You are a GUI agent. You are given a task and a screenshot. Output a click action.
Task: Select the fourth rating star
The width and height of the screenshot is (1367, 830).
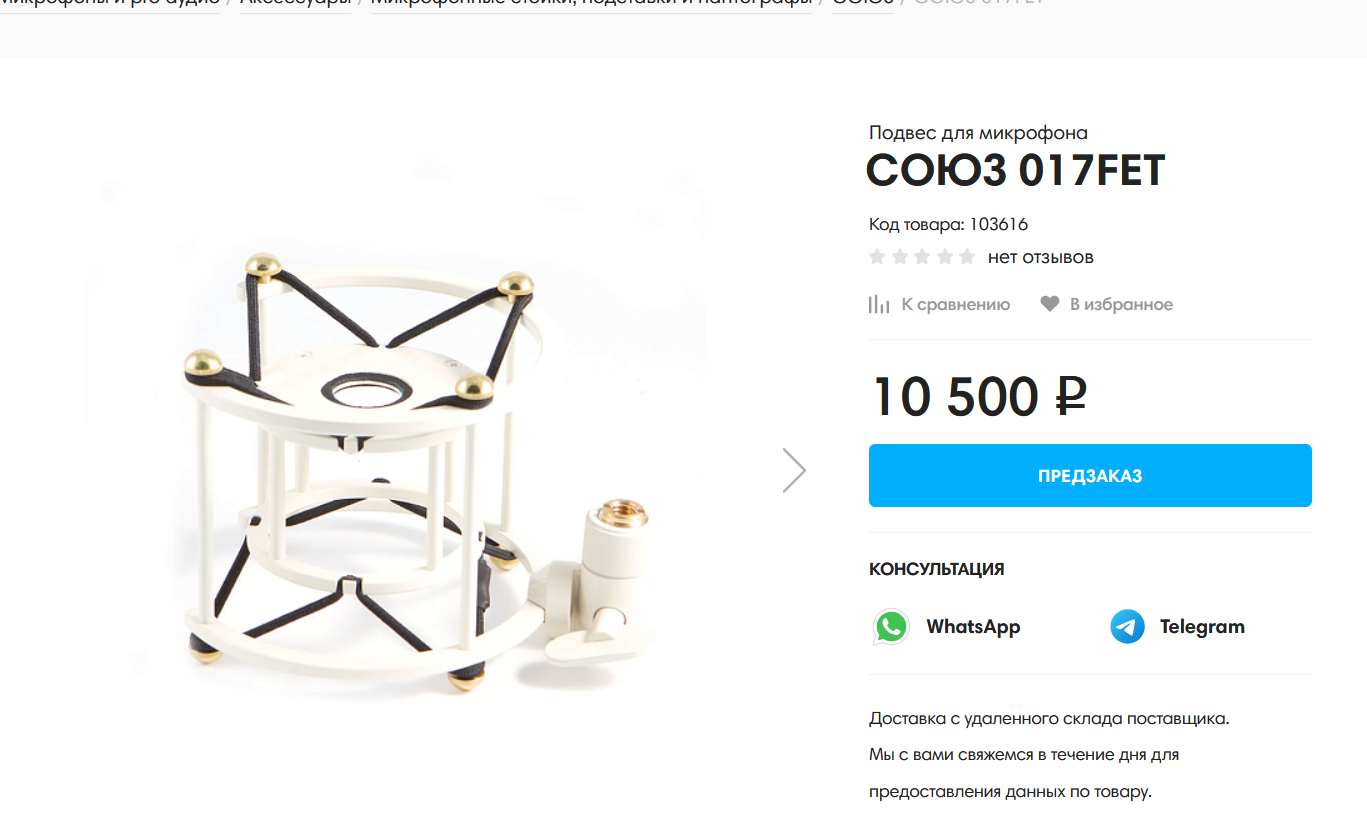944,257
